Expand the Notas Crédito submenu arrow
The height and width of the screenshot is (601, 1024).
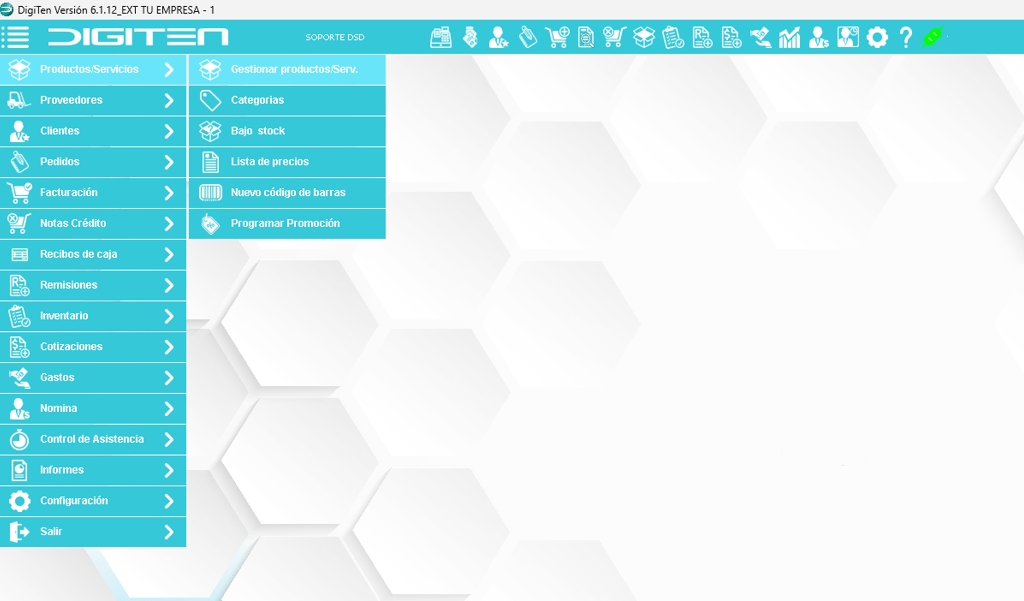click(x=169, y=223)
